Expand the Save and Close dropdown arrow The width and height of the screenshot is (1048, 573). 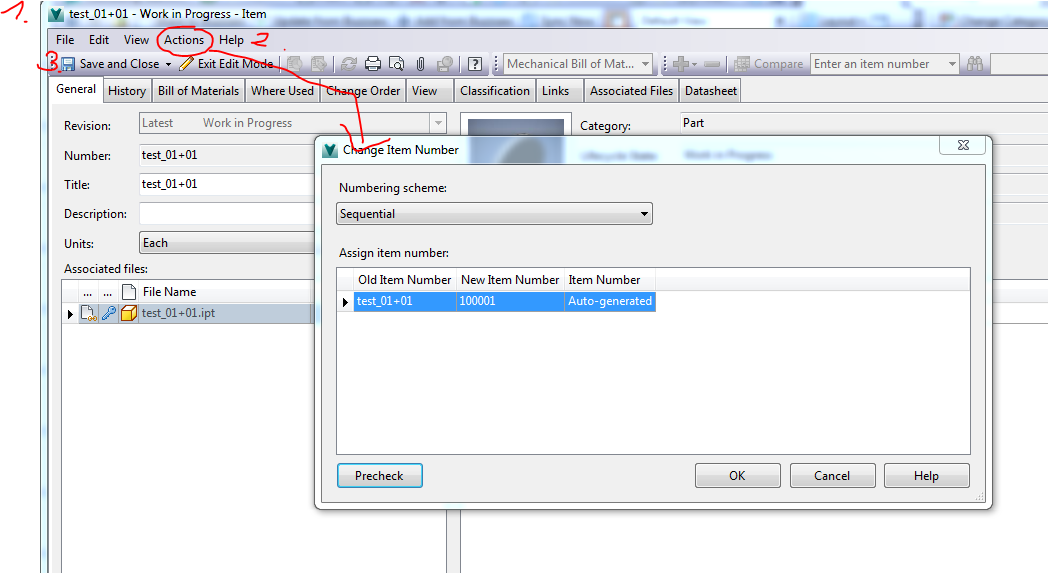point(168,65)
